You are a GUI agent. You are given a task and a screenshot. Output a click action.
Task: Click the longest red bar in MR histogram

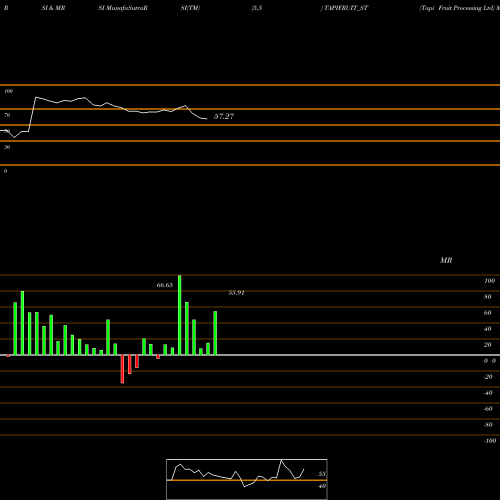[122, 369]
